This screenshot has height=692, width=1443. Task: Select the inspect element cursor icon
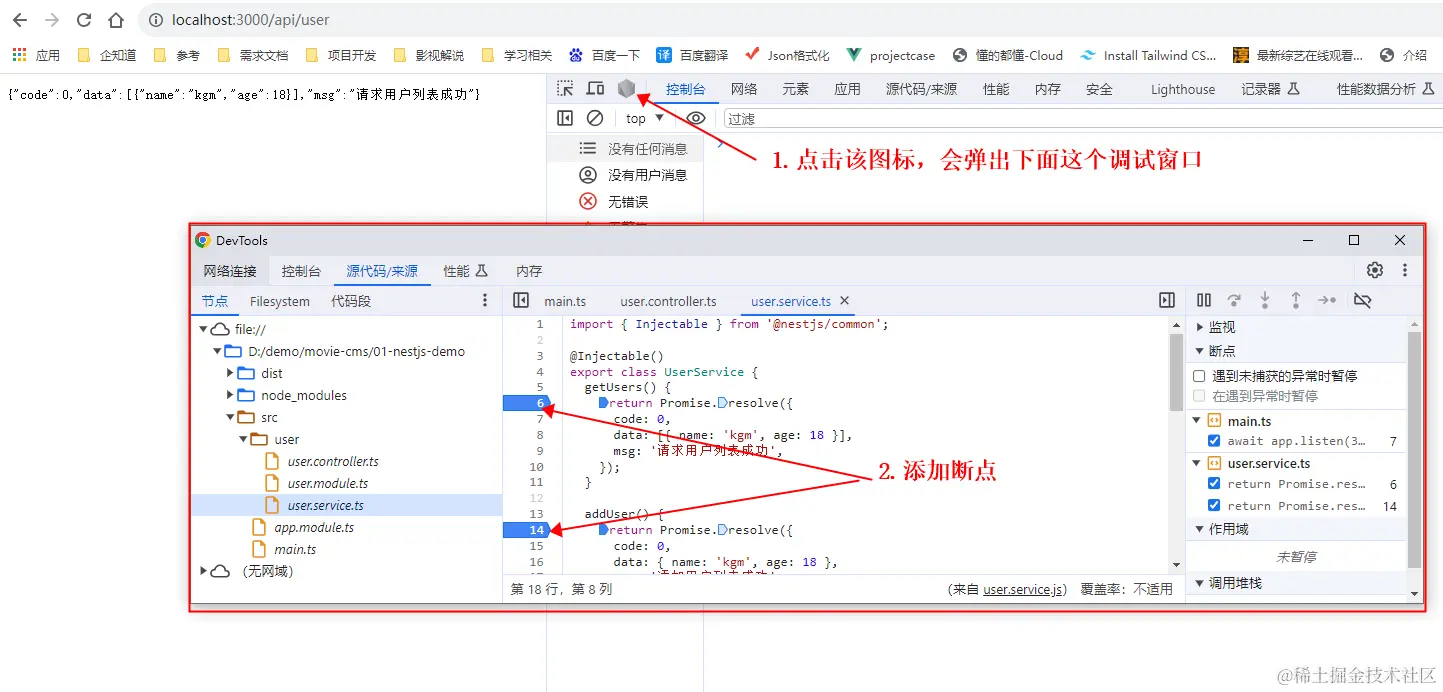[565, 89]
